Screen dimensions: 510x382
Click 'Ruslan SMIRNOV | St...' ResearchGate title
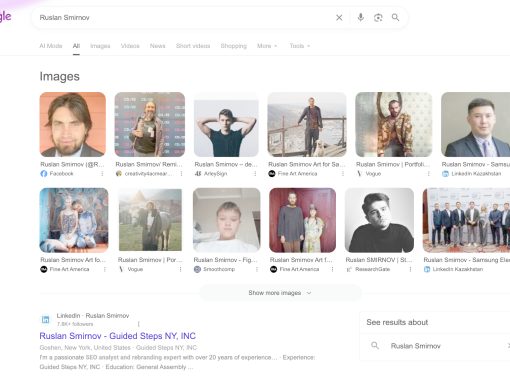tap(379, 260)
